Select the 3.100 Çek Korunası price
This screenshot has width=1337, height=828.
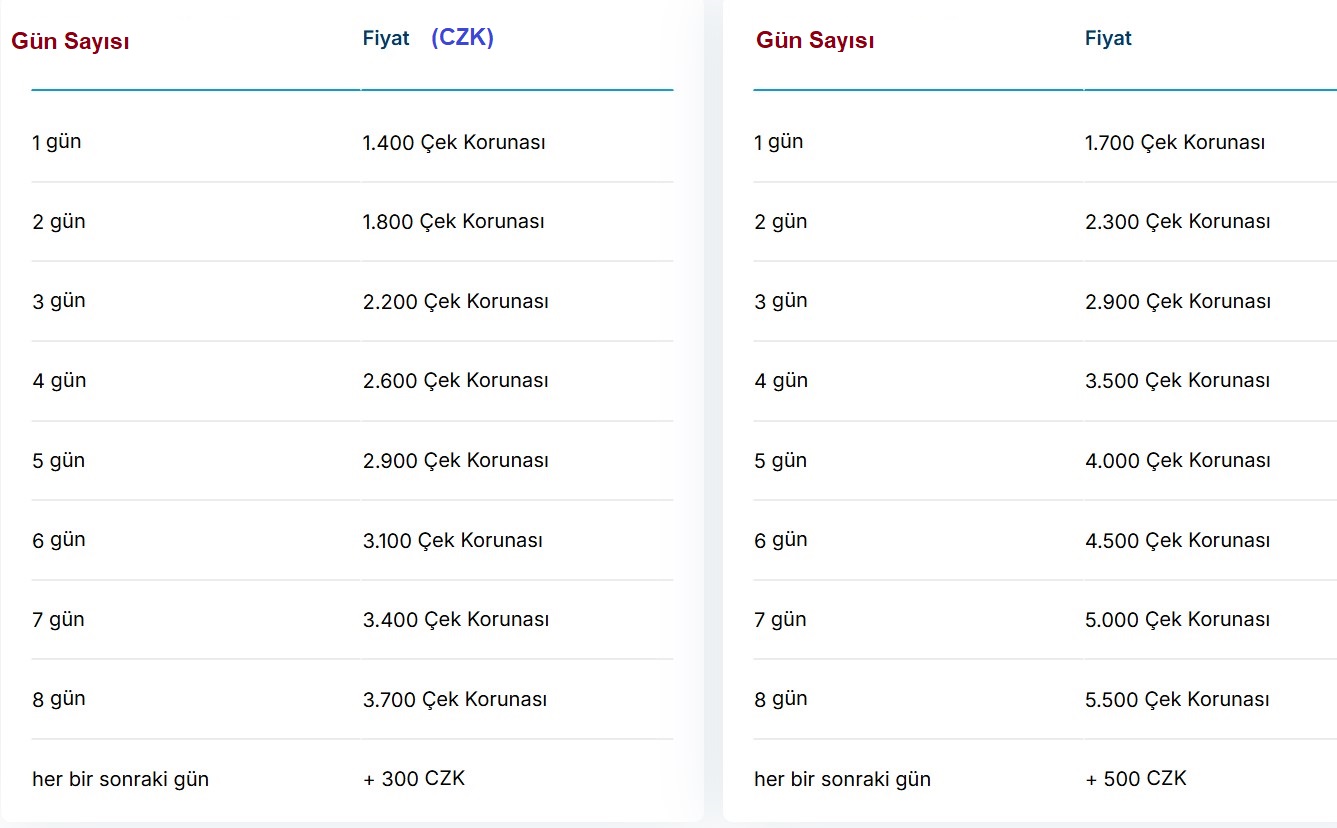[452, 540]
